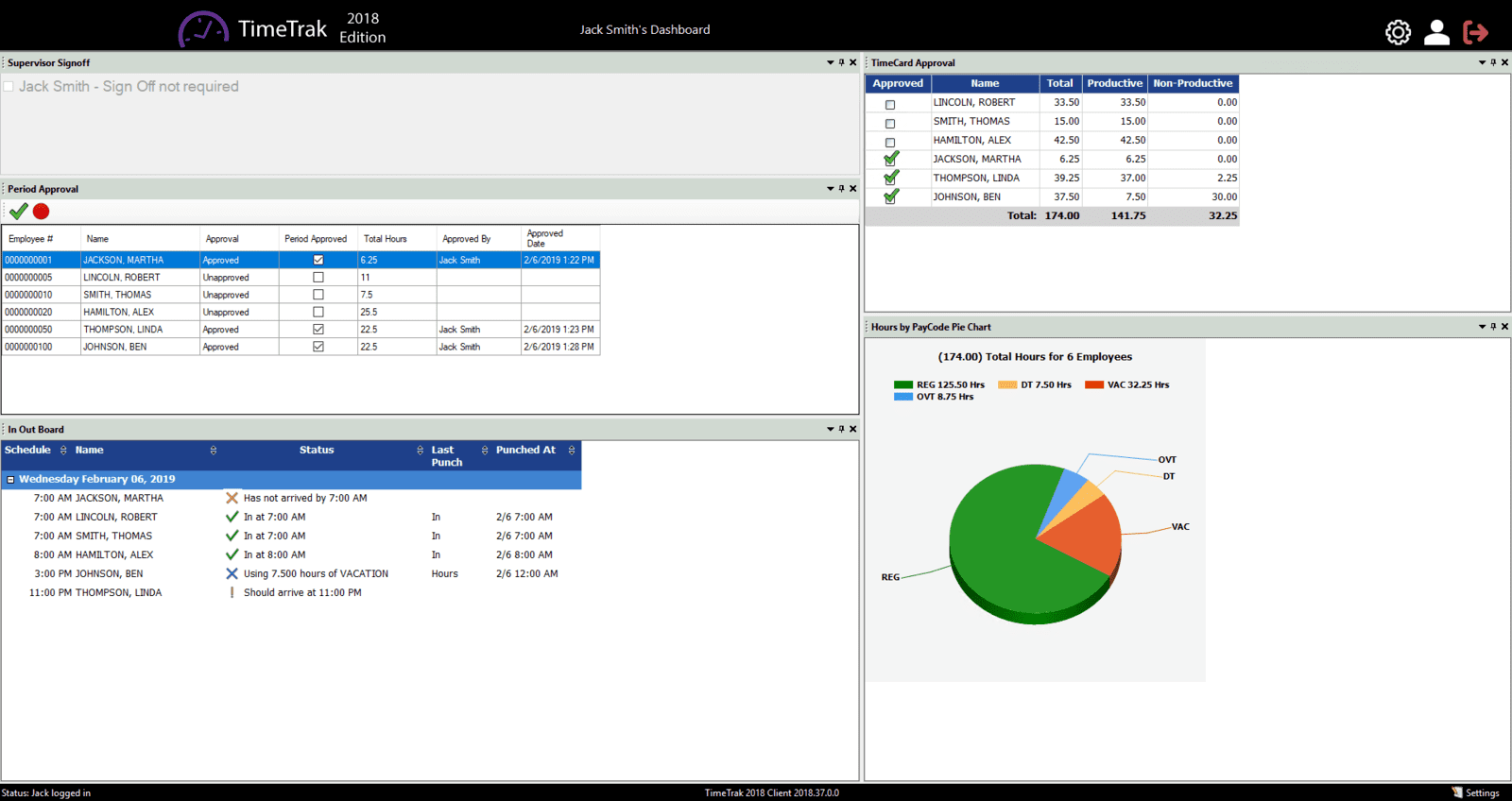
Task: Click "Using 7.500 hours of VACATION" status
Action: [x=316, y=573]
